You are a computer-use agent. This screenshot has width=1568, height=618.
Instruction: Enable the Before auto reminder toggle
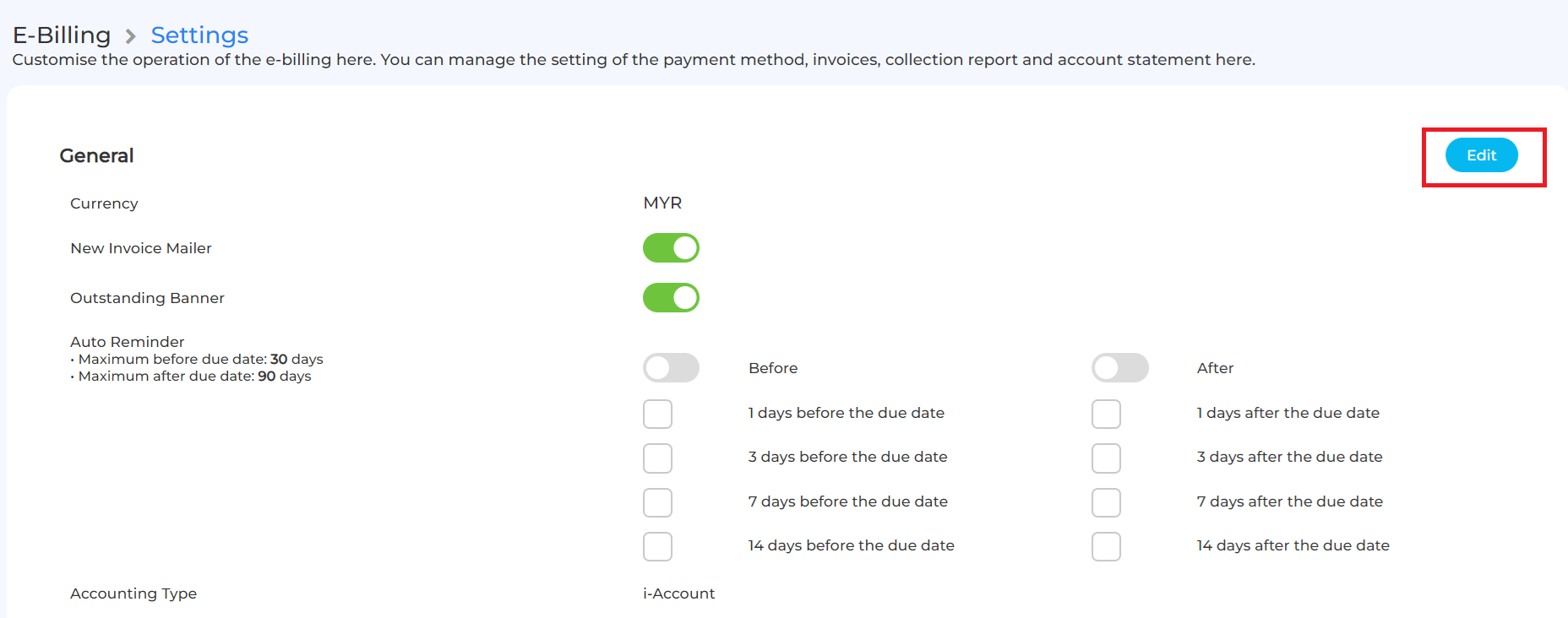point(671,368)
